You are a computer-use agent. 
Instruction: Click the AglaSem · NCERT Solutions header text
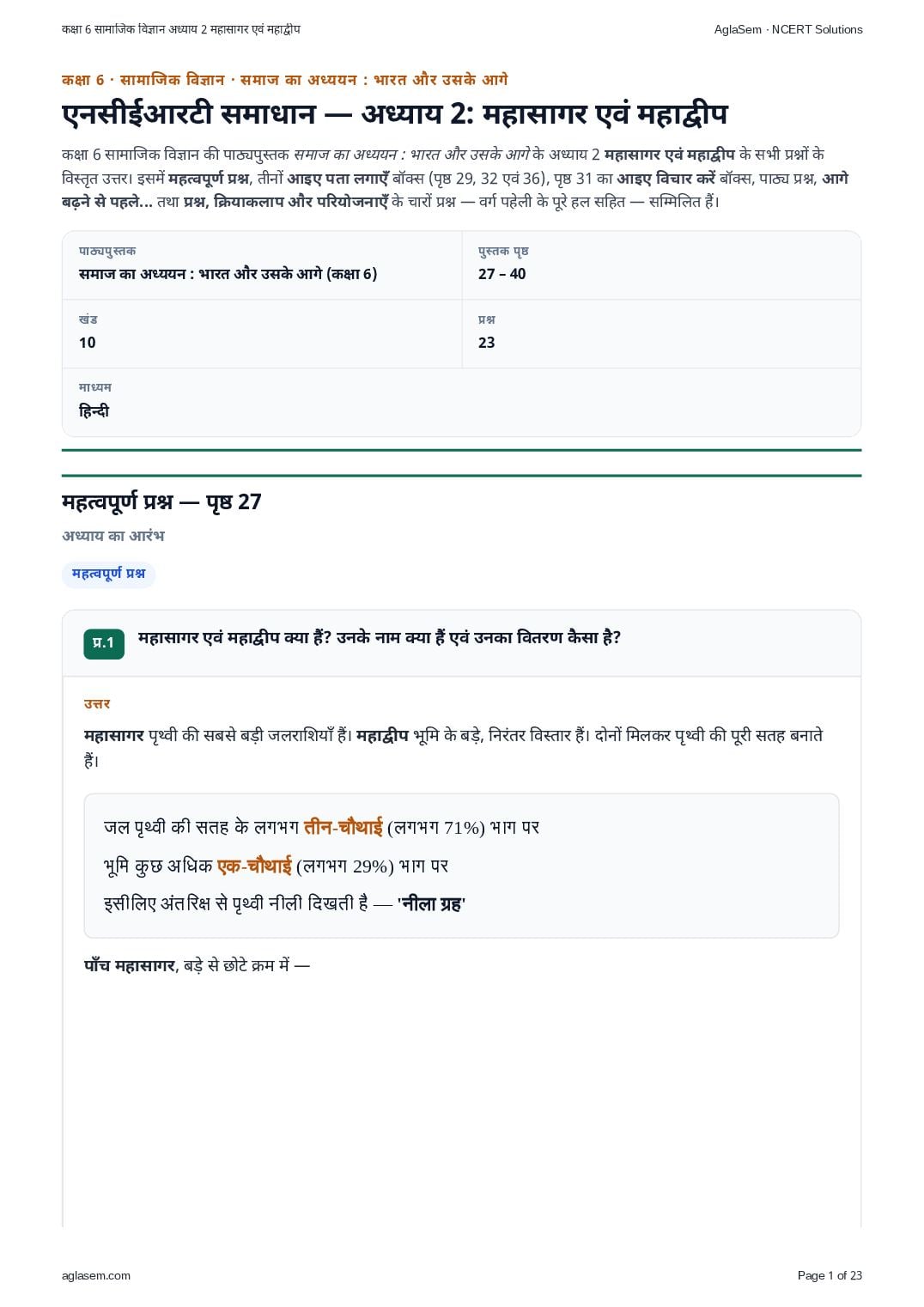tap(788, 29)
